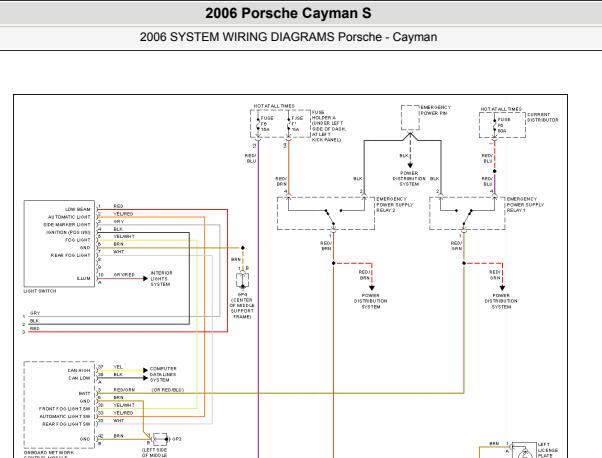Screen dimensions: 602x458
Task: Click the "GP3" ground point label
Action: [x=177, y=439]
